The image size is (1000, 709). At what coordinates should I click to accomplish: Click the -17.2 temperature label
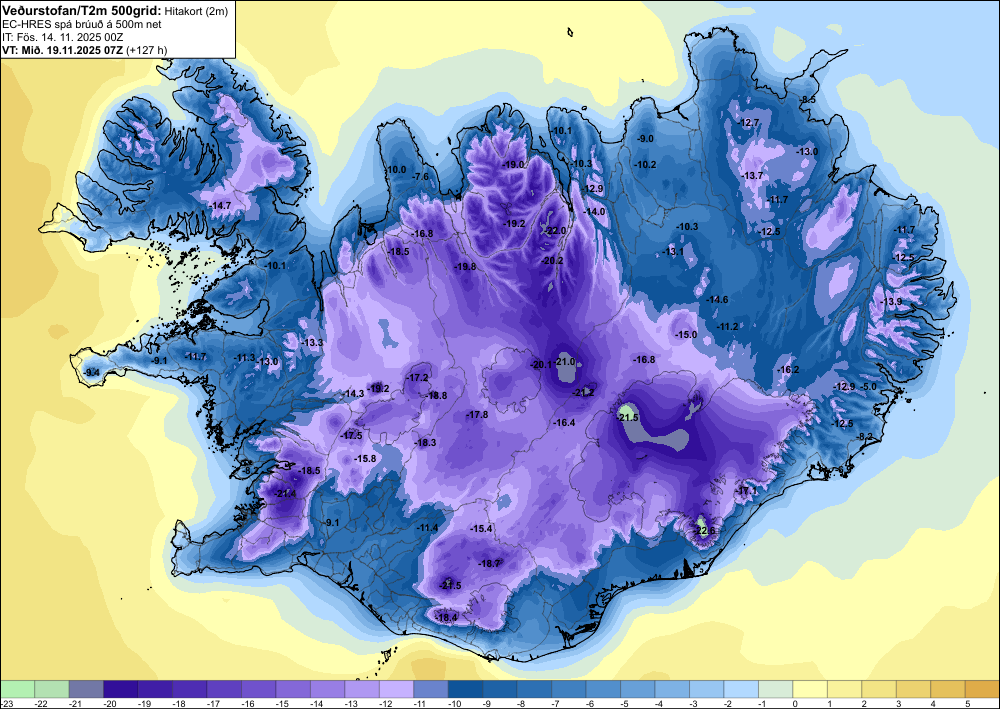click(x=417, y=378)
